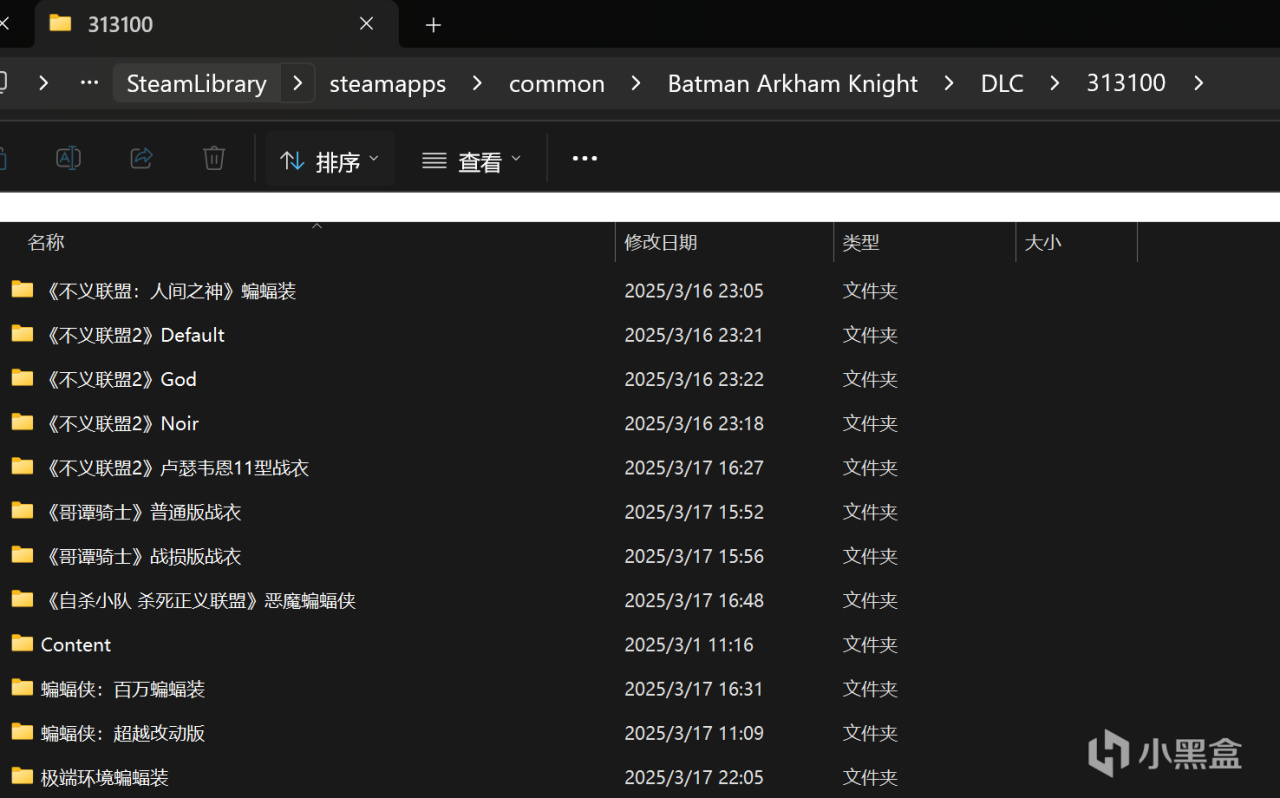The width and height of the screenshot is (1280, 798).
Task: Click the date 2025/3/17 11:09
Action: pos(694,733)
